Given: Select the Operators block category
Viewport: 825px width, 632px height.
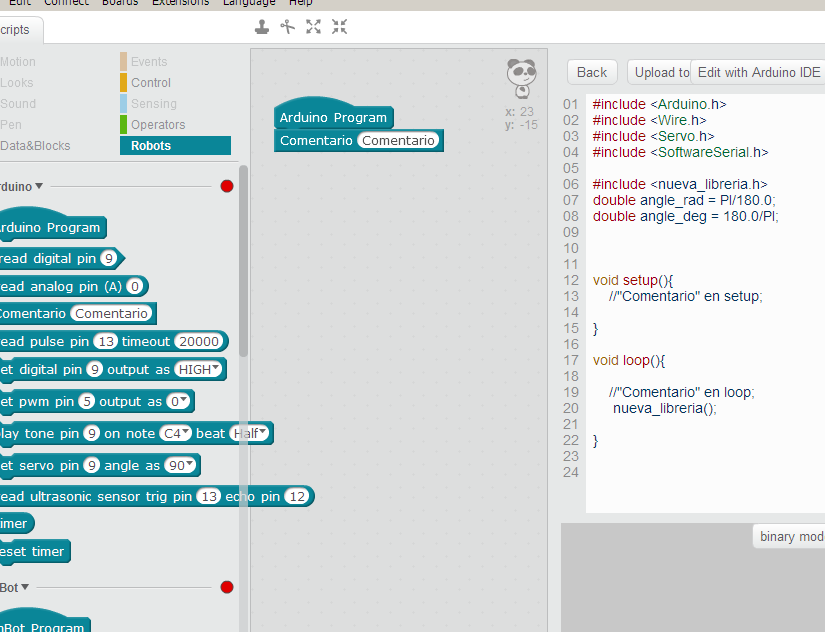Looking at the screenshot, I should (158, 125).
